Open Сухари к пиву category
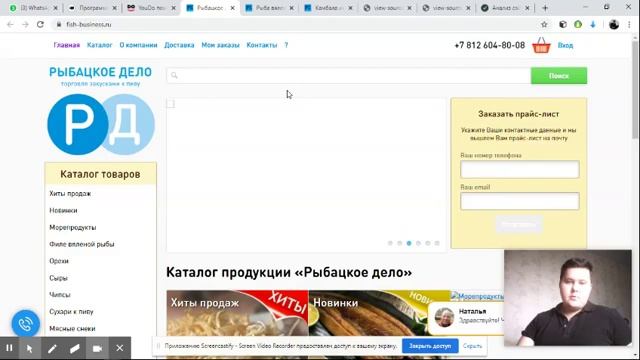Image resolution: width=640 pixels, height=360 pixels. [71, 311]
